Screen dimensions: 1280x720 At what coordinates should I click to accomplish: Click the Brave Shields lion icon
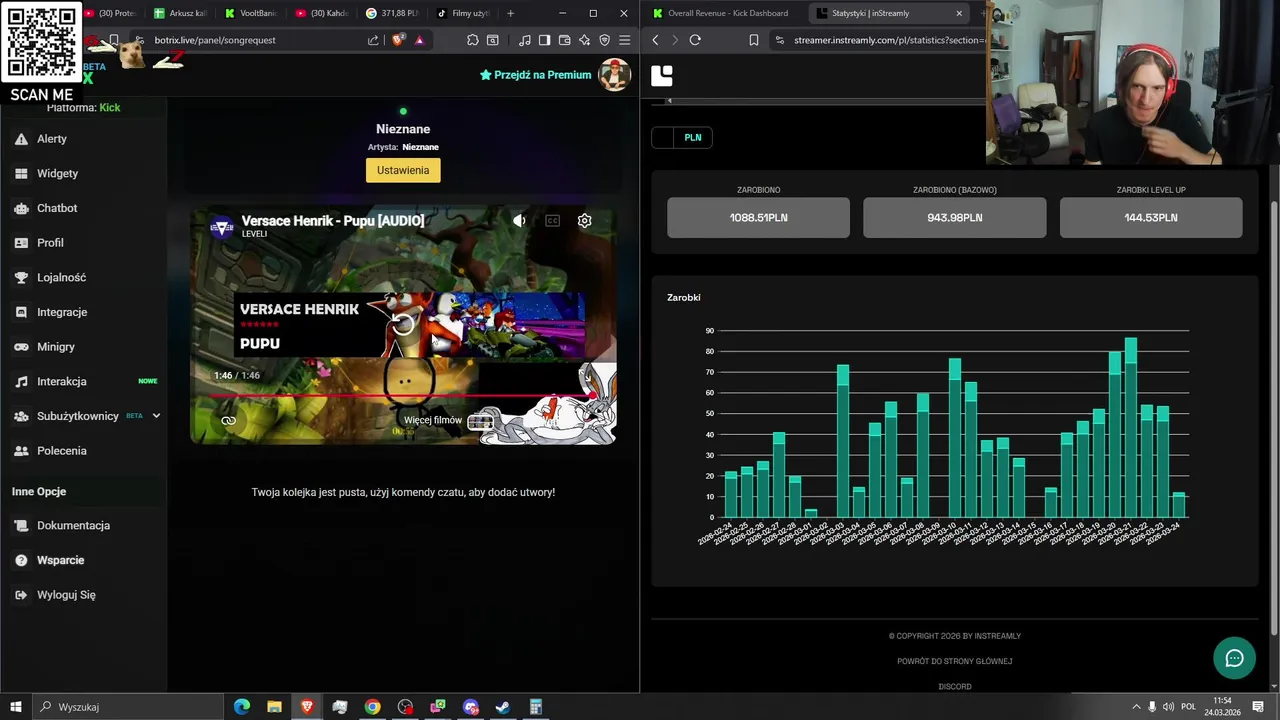pyautogui.click(x=398, y=40)
